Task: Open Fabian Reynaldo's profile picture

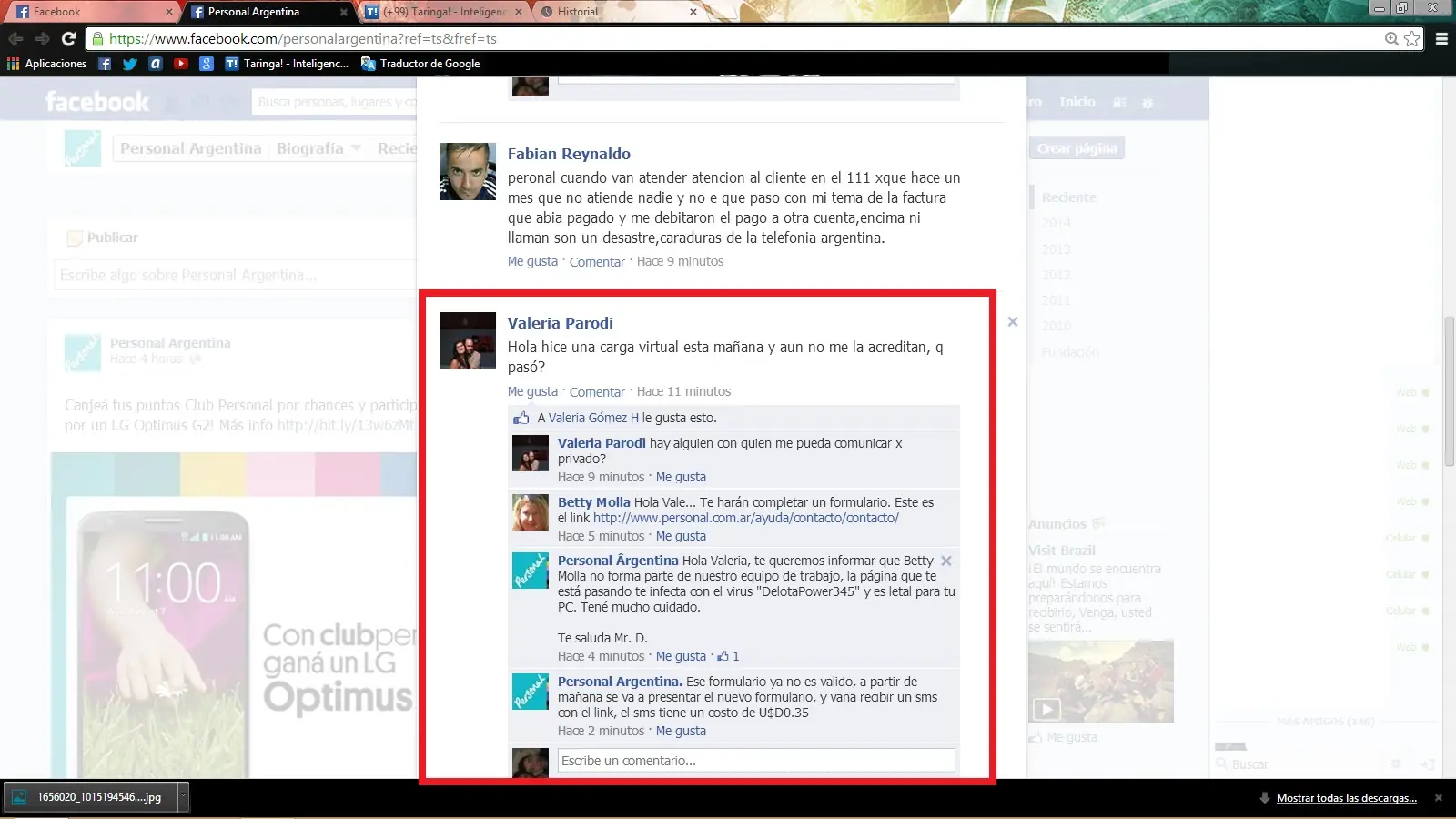Action: (468, 171)
